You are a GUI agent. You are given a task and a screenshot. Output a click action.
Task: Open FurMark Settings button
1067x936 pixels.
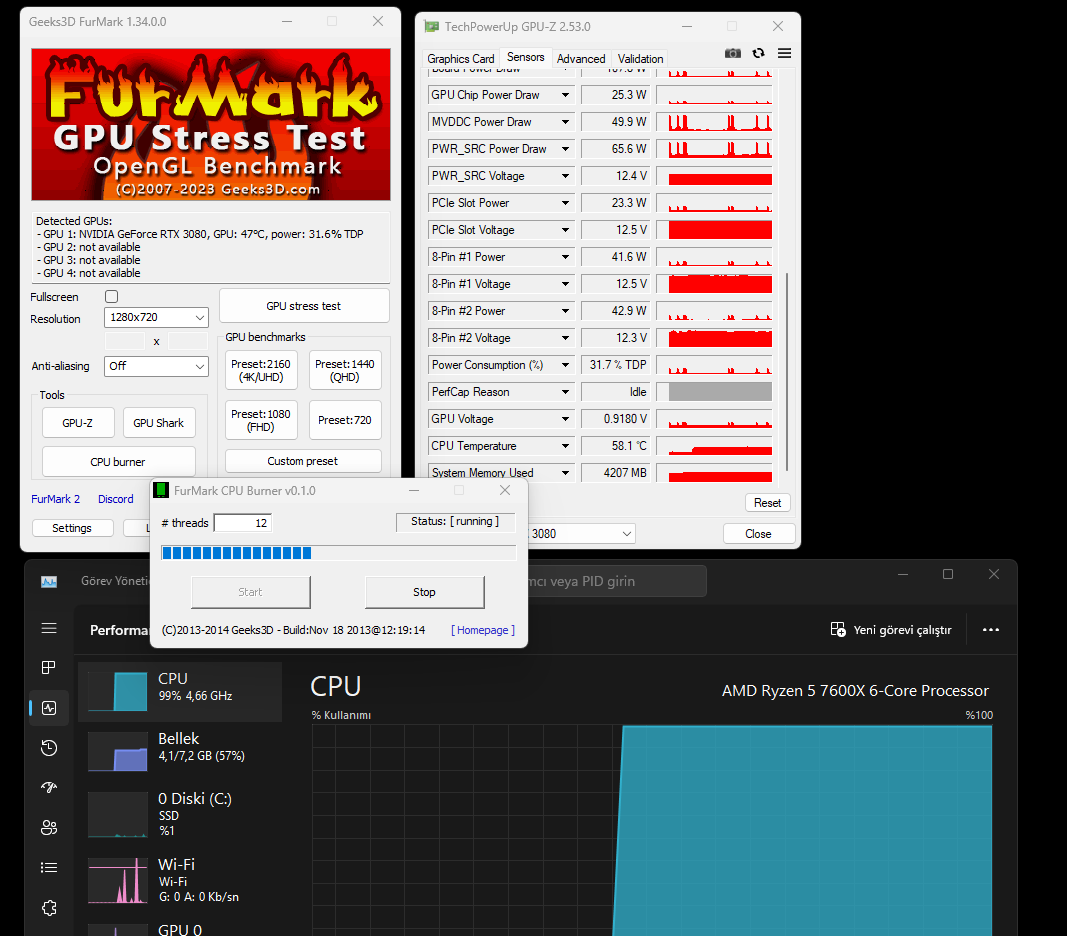tap(72, 528)
